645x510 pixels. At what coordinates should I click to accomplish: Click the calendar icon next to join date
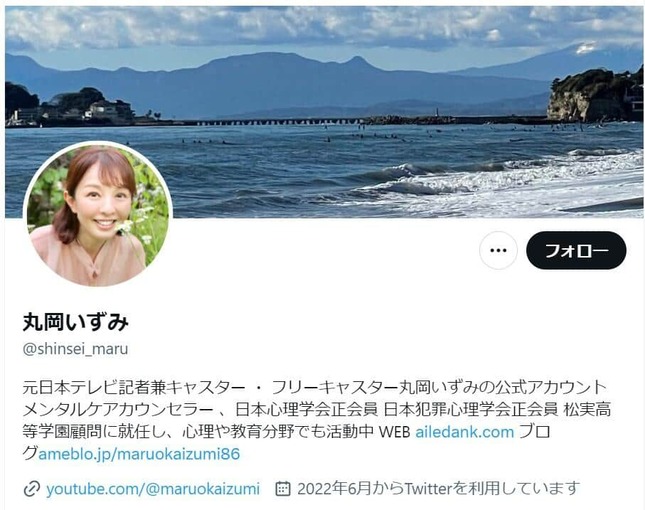tap(283, 489)
